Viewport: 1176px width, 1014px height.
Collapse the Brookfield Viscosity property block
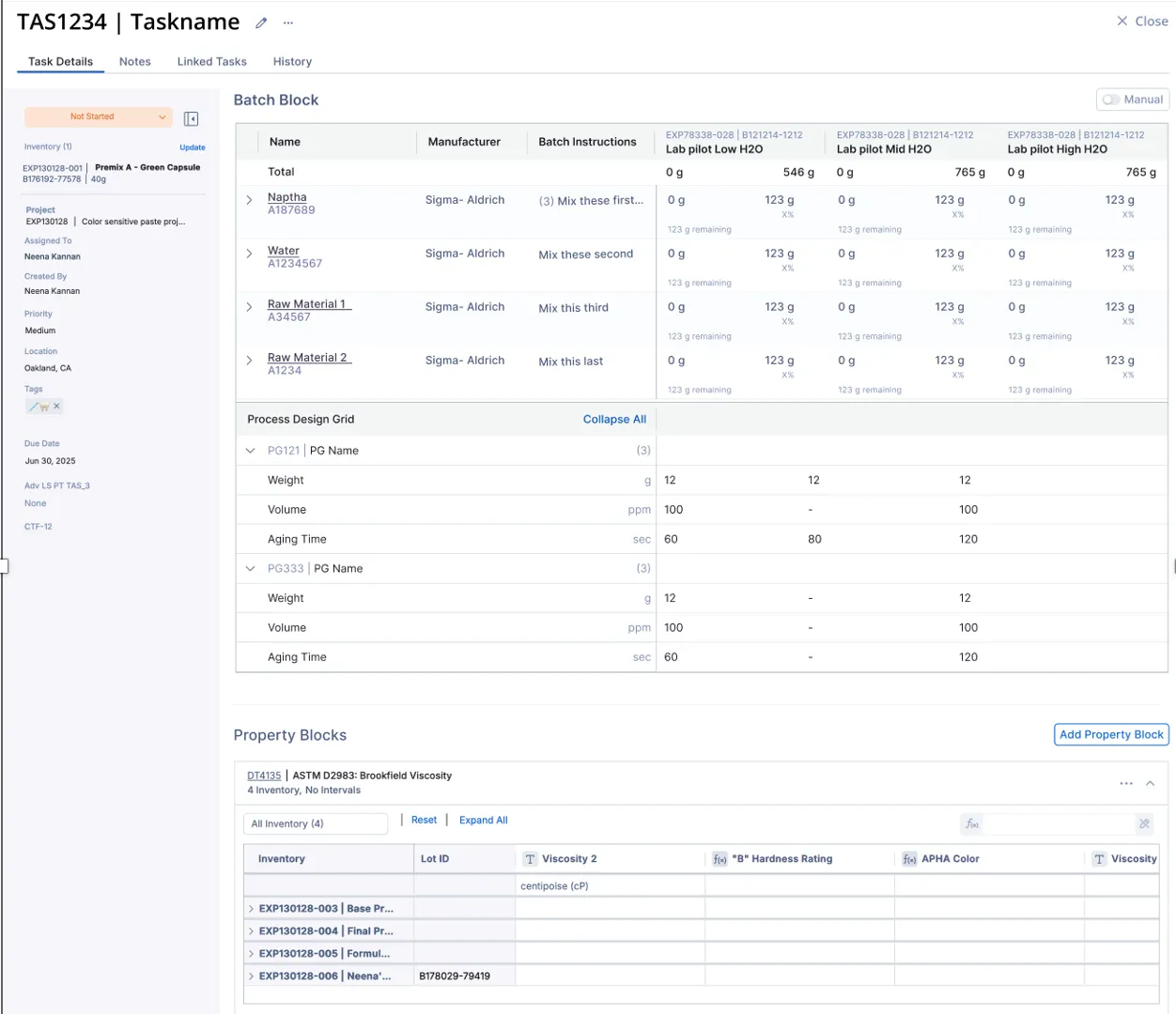(1150, 783)
